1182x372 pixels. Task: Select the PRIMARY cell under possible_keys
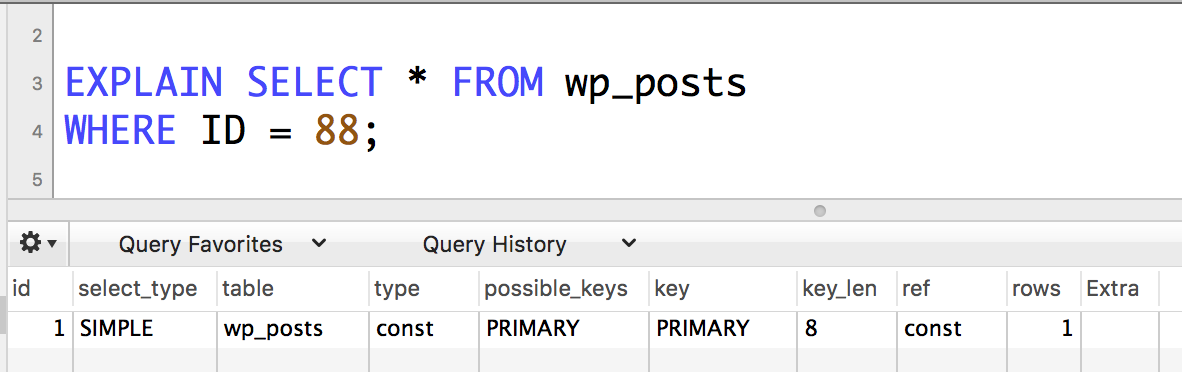563,328
